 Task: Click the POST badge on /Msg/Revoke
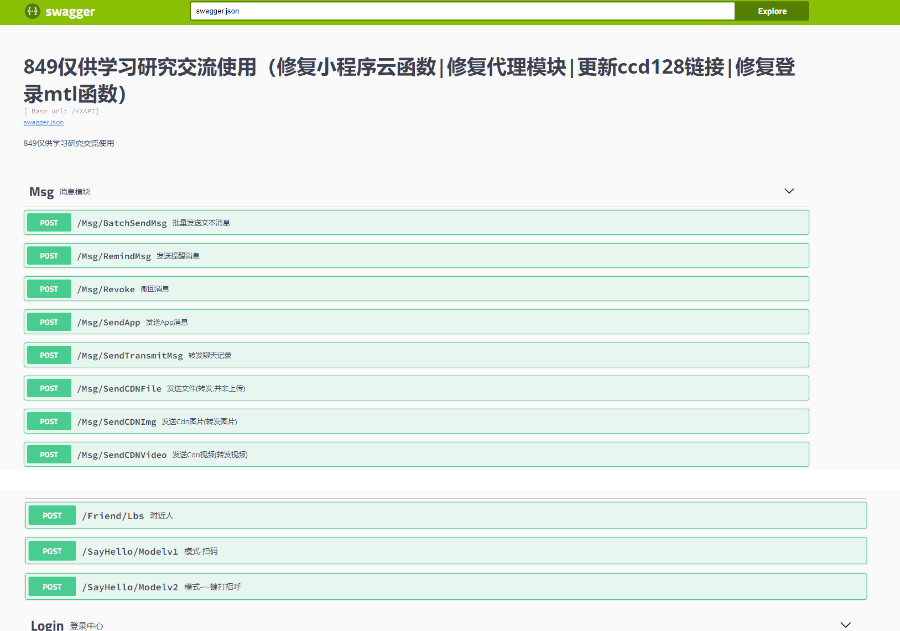[x=48, y=288]
